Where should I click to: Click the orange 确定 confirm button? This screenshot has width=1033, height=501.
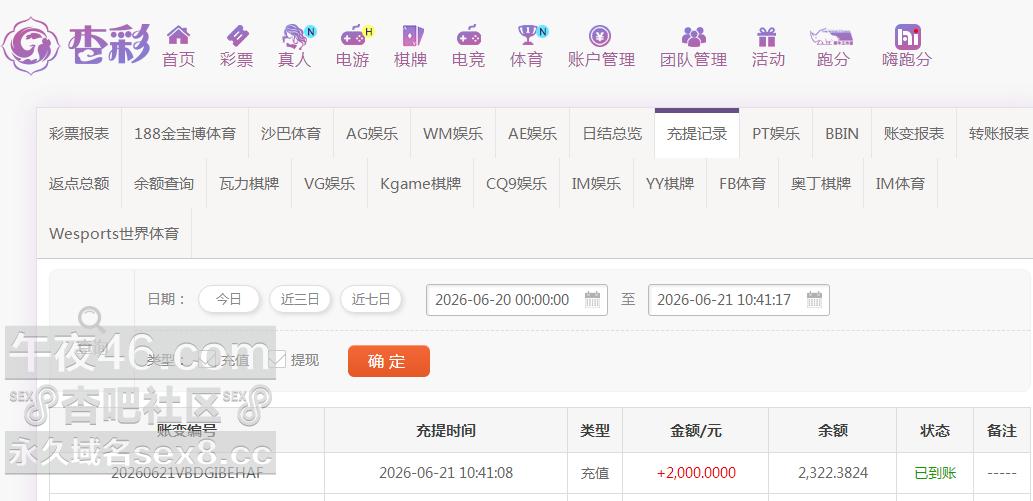point(389,361)
